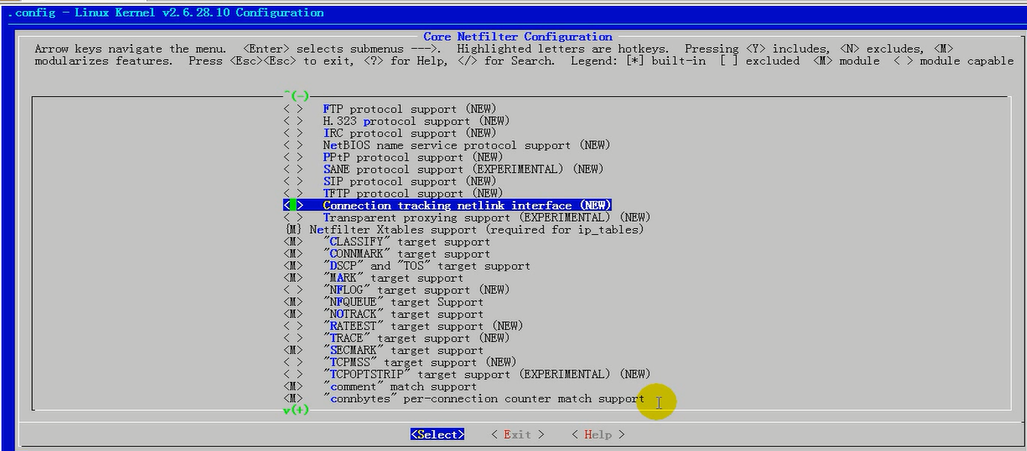
Task: Click Core Netfilter Configuration title
Action: pos(517,37)
